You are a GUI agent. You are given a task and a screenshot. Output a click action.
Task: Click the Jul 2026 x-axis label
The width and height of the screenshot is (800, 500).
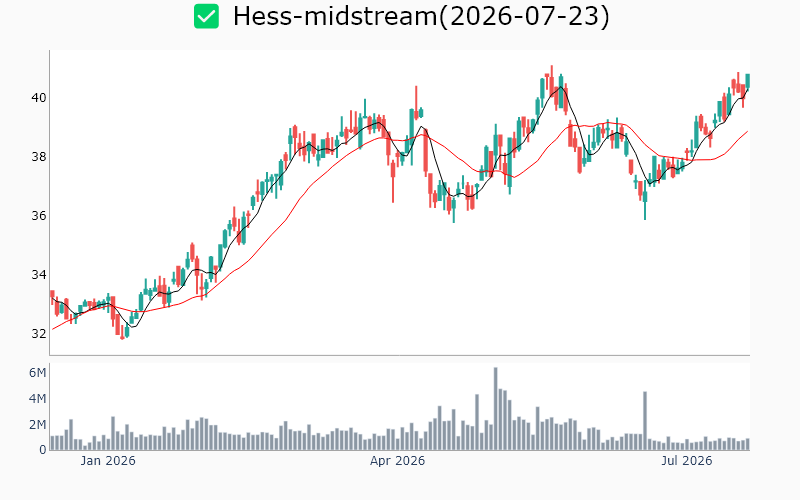click(x=687, y=461)
